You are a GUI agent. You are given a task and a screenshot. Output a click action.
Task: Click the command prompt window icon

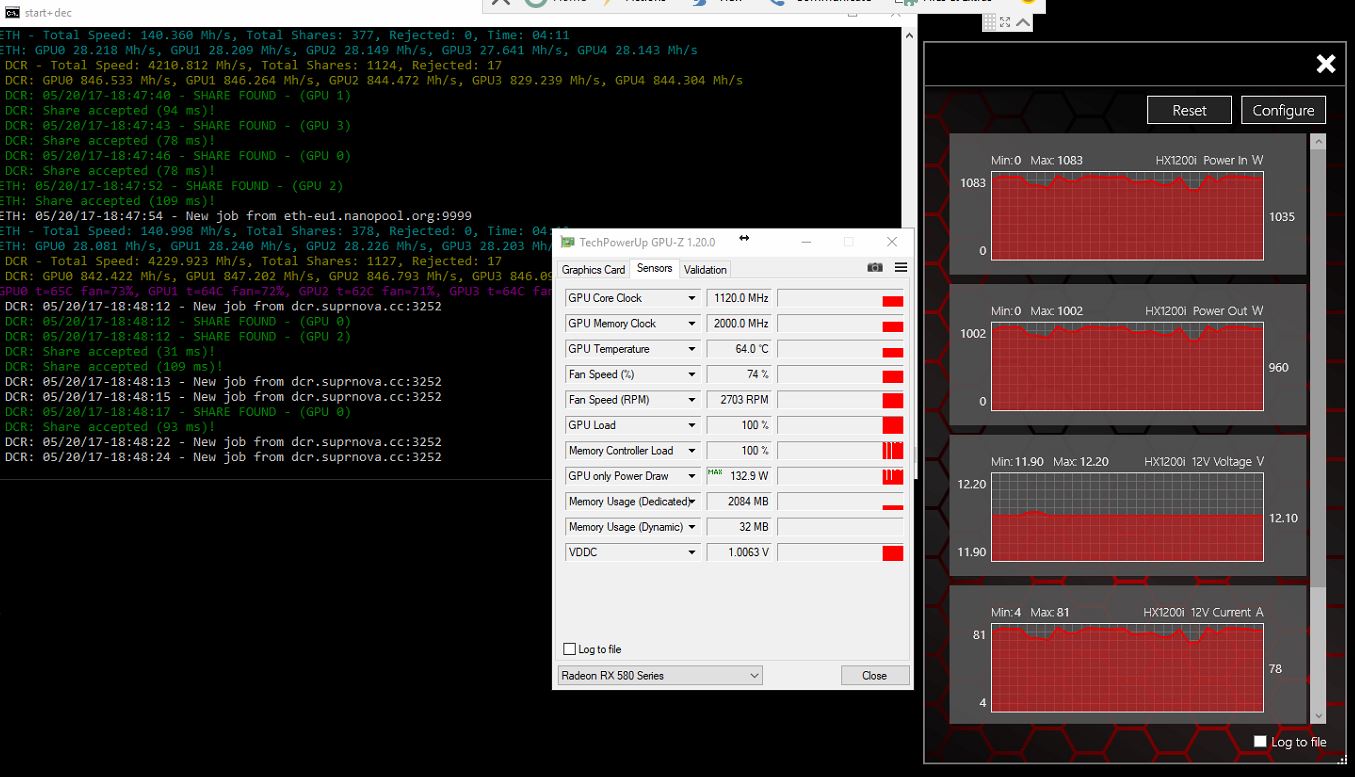coord(11,13)
